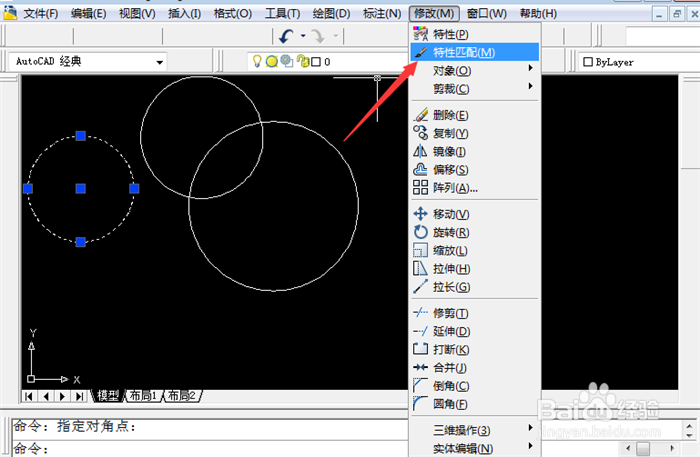Viewport: 700px width, 457px height.
Task: Open the 视图(V) menu
Action: click(137, 14)
